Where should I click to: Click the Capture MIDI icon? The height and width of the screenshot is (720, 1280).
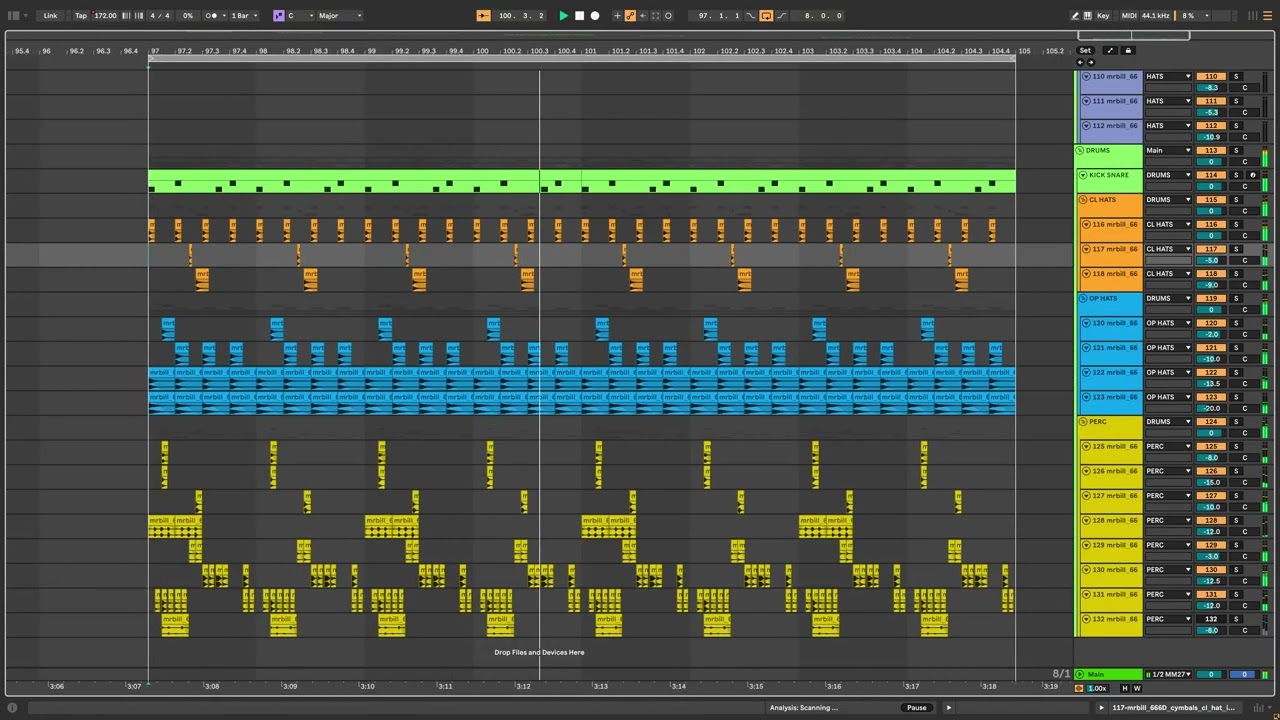pos(655,16)
